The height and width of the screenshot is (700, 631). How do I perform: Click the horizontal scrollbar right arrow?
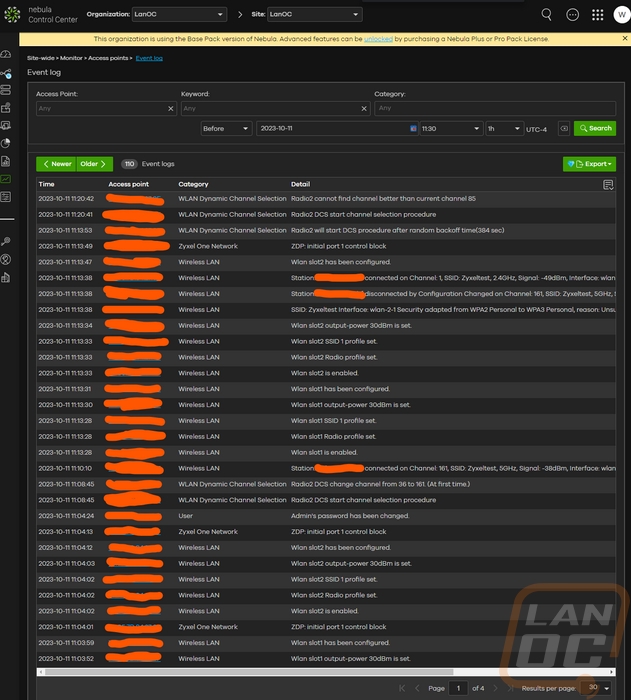(611, 672)
